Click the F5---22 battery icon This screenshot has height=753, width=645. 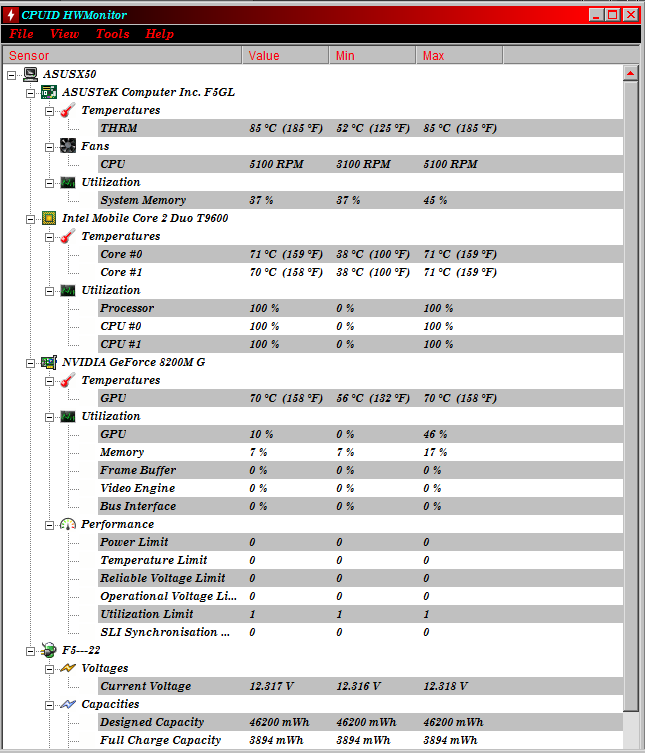(49, 650)
